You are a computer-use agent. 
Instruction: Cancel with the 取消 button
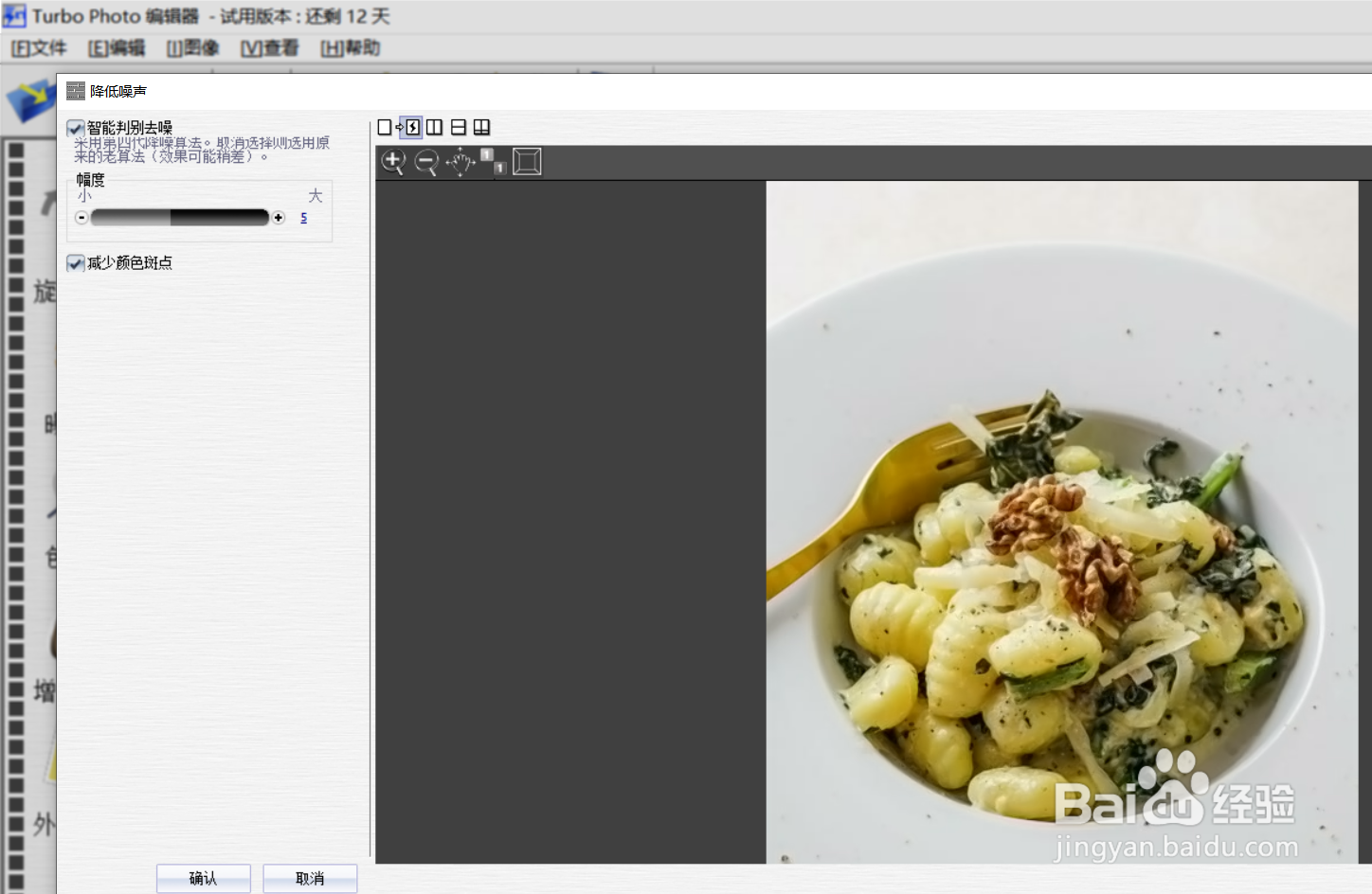(x=310, y=878)
